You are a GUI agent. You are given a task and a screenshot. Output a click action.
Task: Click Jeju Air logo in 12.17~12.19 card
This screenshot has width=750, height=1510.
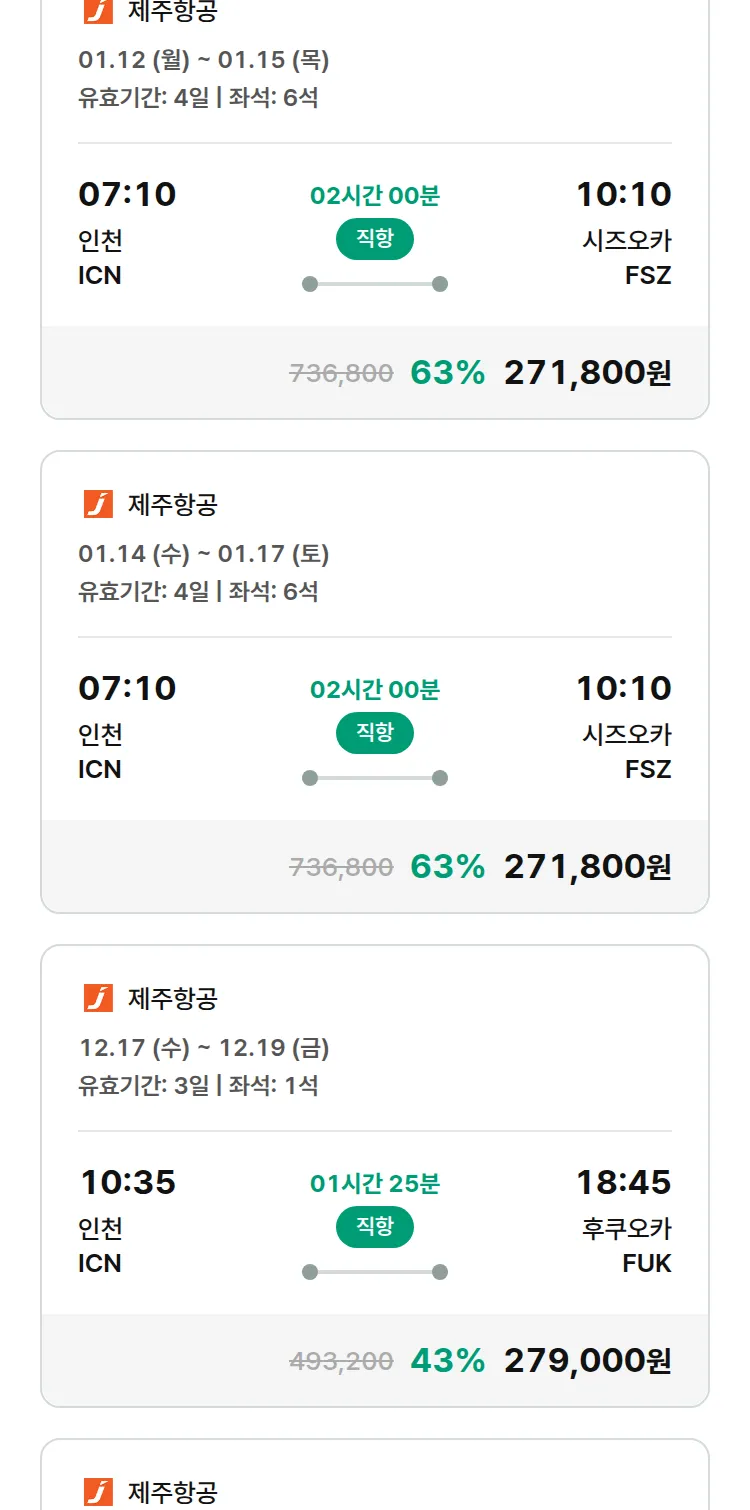[98, 998]
